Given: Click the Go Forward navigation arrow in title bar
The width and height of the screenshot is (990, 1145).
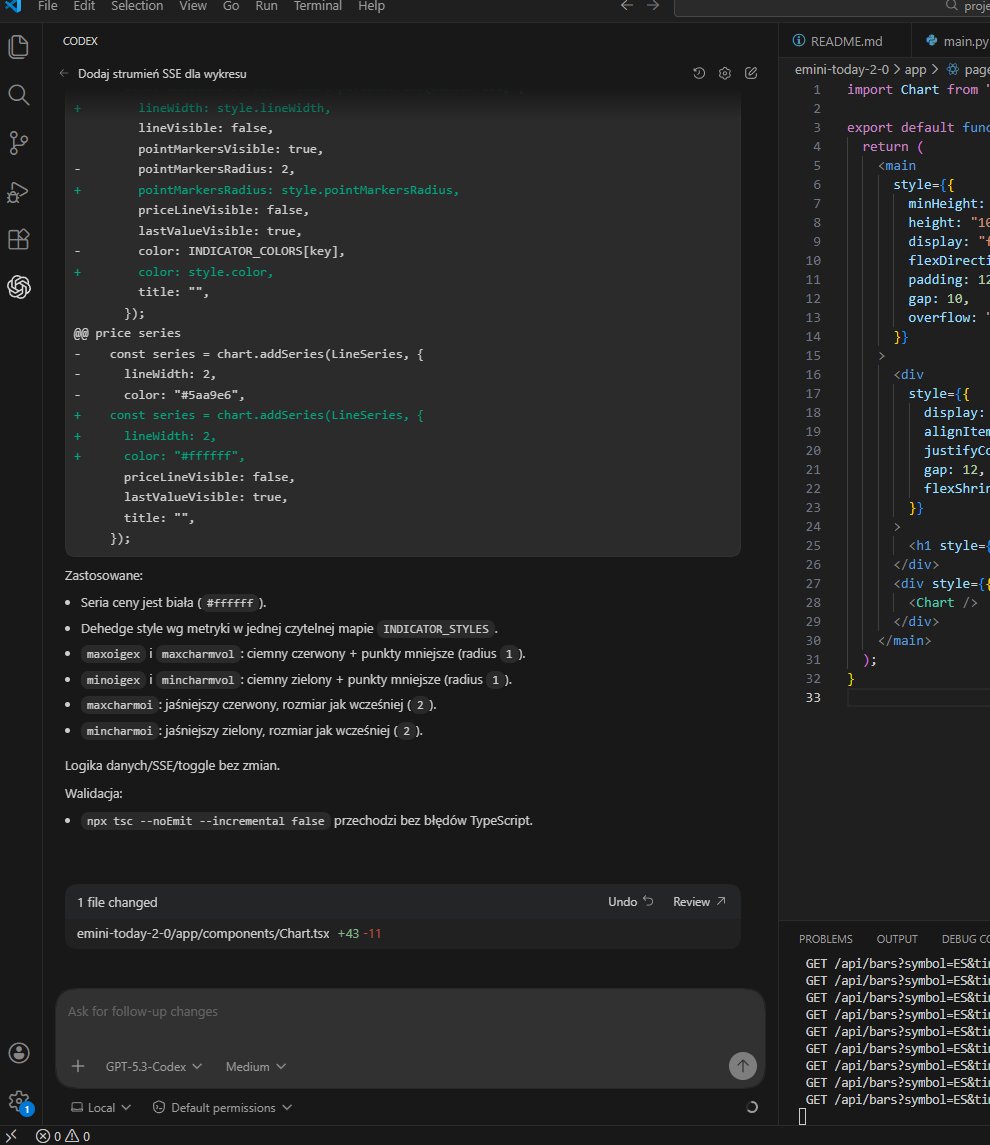Looking at the screenshot, I should (653, 6).
